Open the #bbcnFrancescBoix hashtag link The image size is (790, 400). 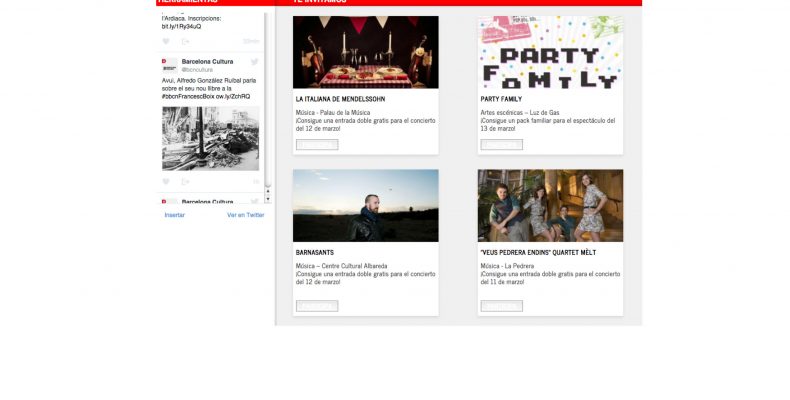(188, 96)
